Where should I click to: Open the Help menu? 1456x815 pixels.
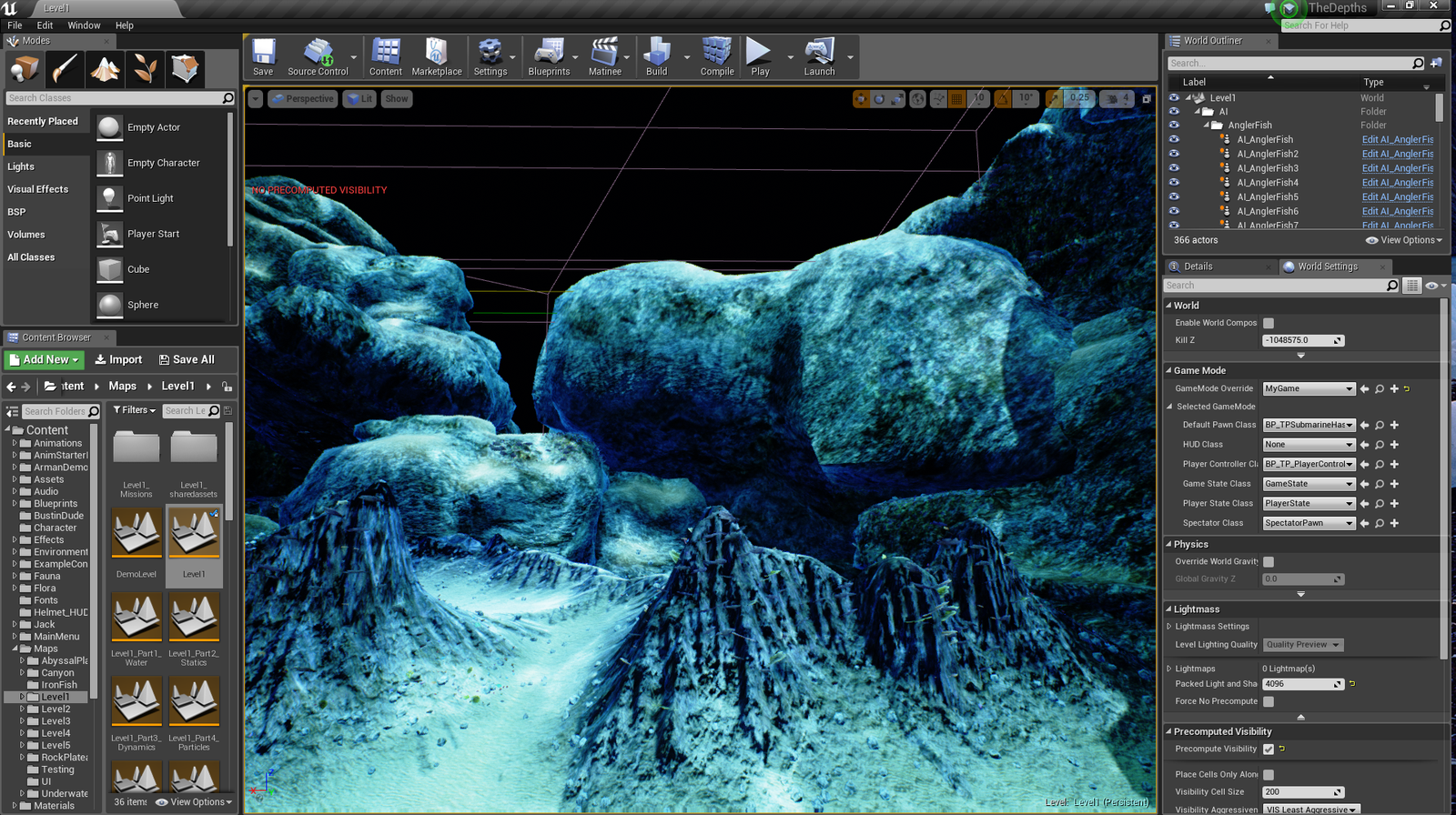(x=125, y=25)
